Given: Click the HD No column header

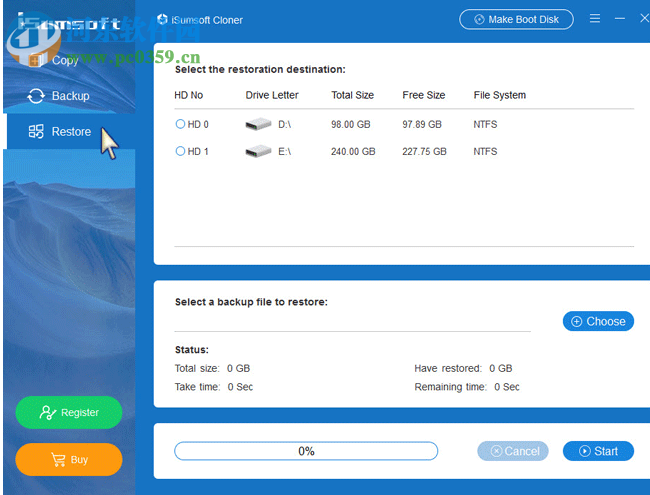Looking at the screenshot, I should (188, 95).
